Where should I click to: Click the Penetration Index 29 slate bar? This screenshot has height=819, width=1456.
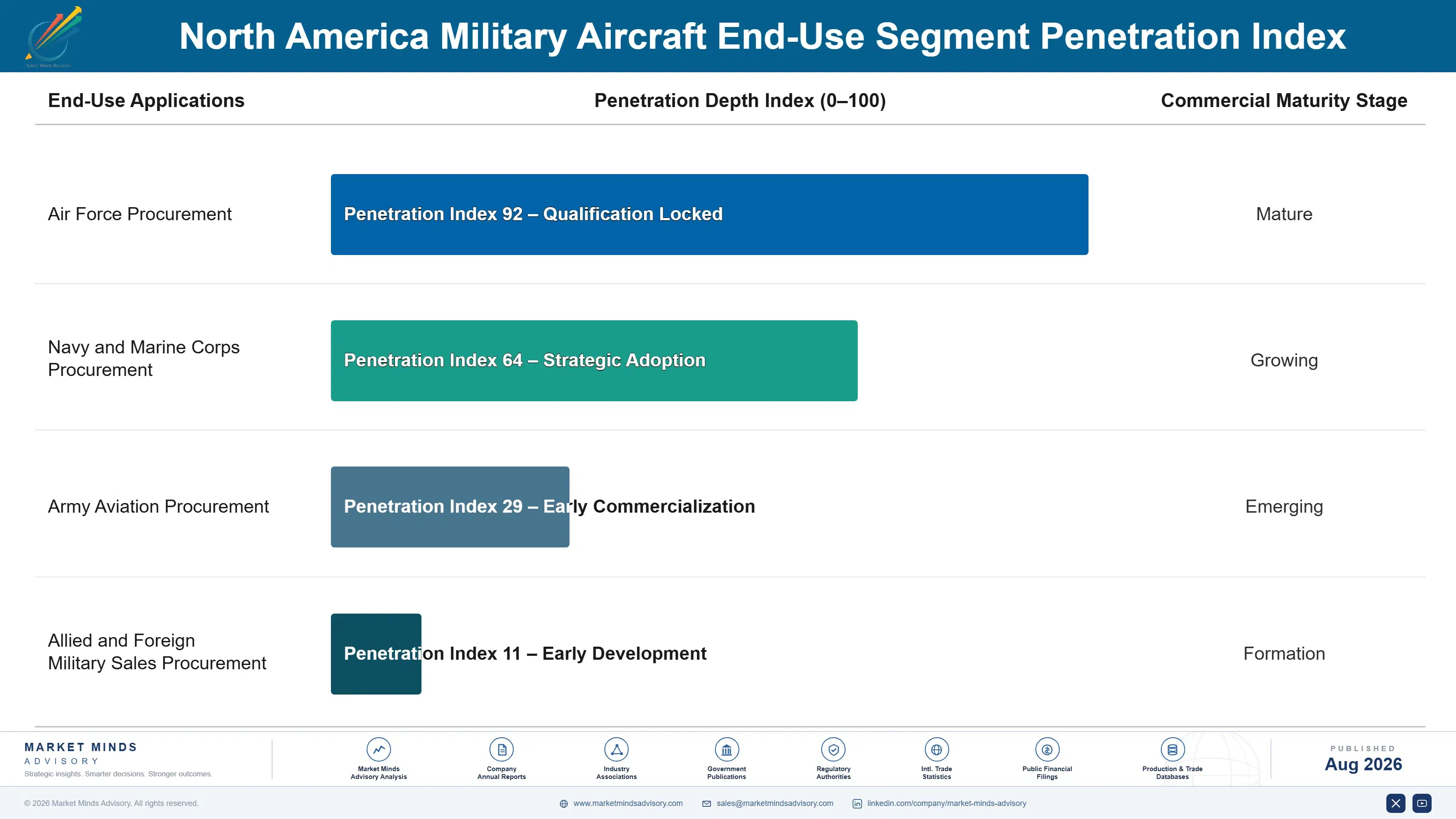tap(450, 507)
